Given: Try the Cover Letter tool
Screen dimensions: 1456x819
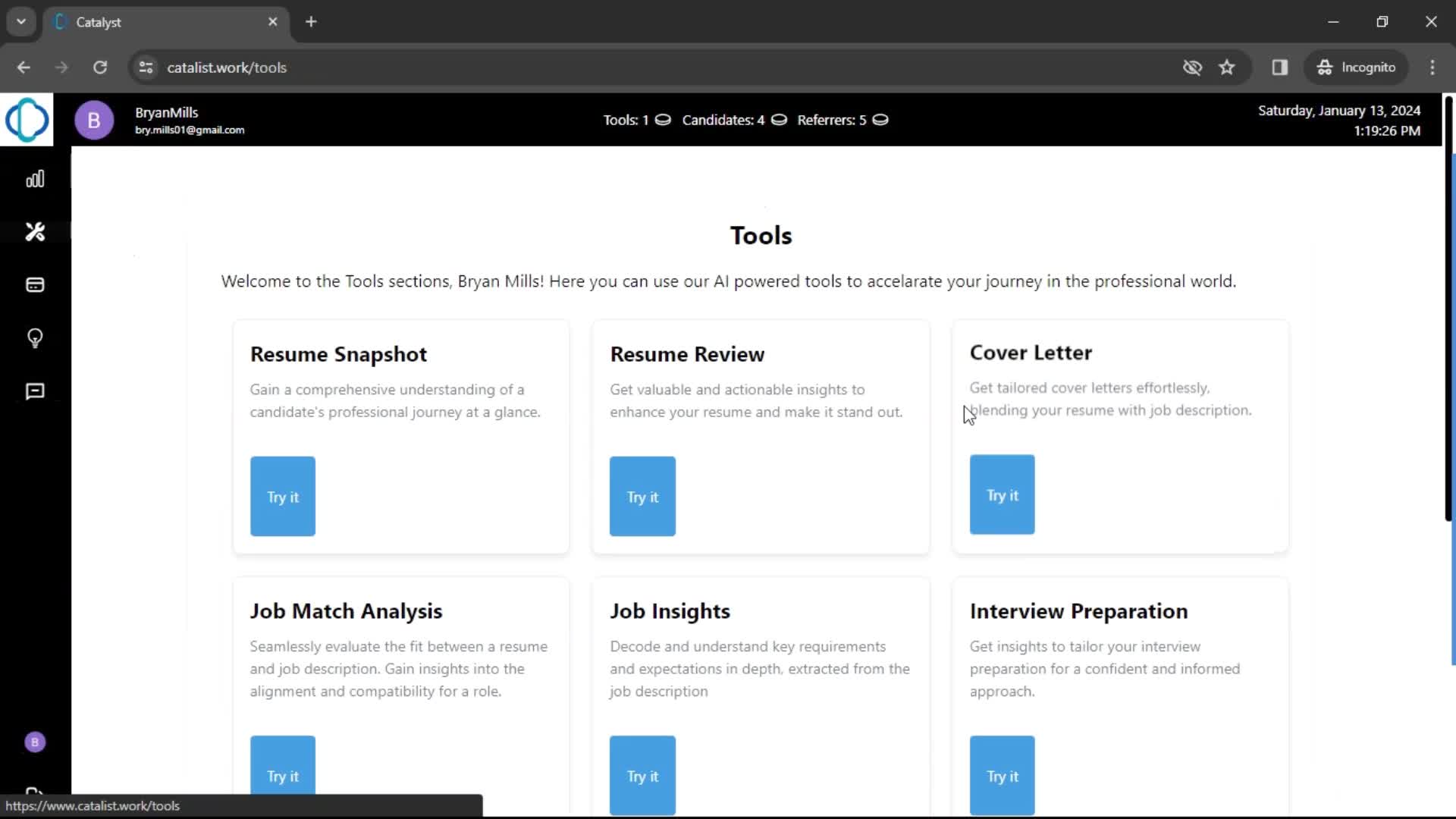Looking at the screenshot, I should click(1002, 494).
